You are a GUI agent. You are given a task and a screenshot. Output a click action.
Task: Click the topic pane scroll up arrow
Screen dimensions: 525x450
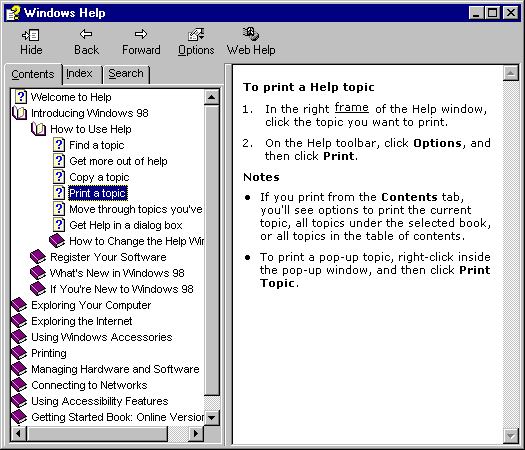511,73
